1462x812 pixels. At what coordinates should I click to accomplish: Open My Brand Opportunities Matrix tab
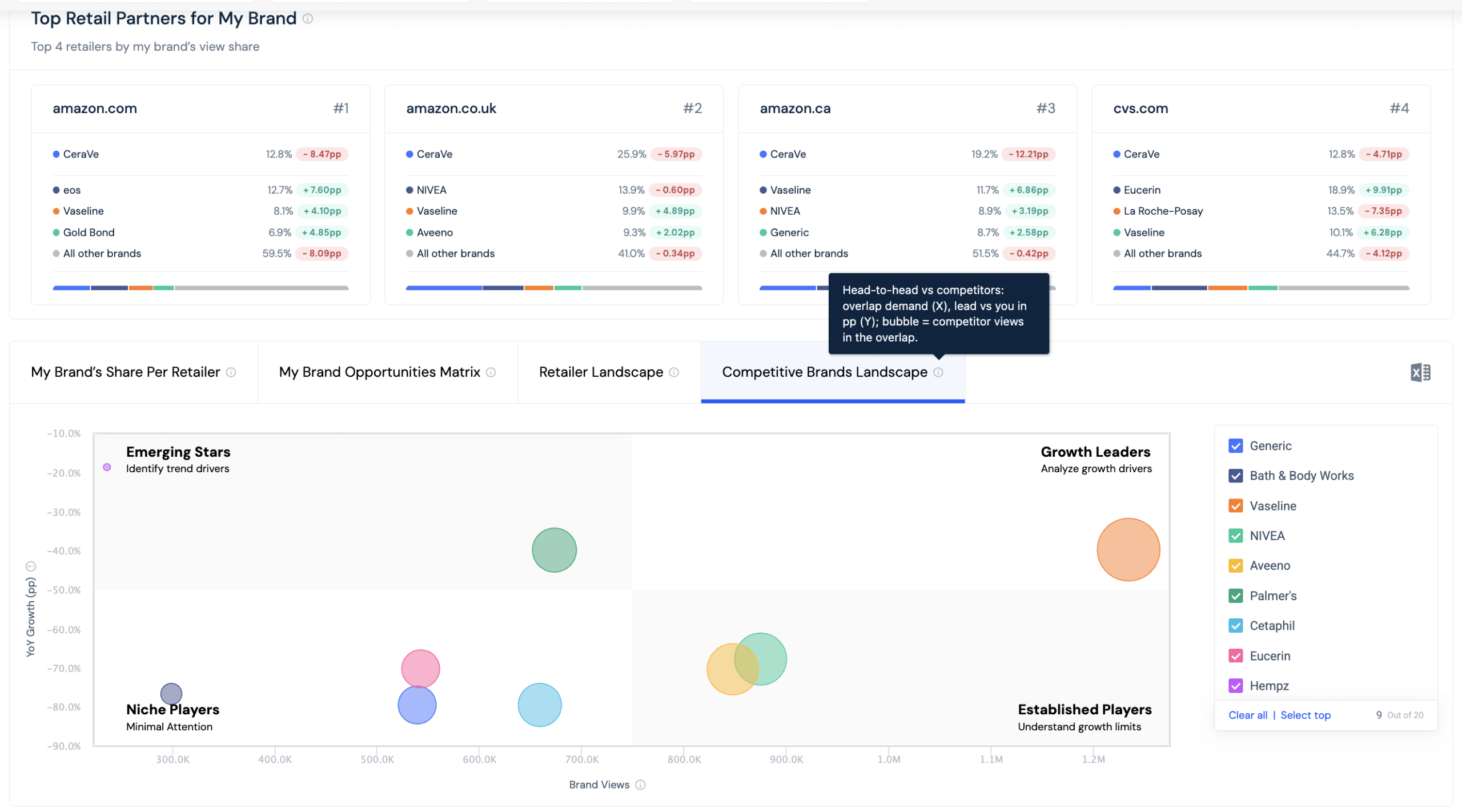tap(379, 372)
